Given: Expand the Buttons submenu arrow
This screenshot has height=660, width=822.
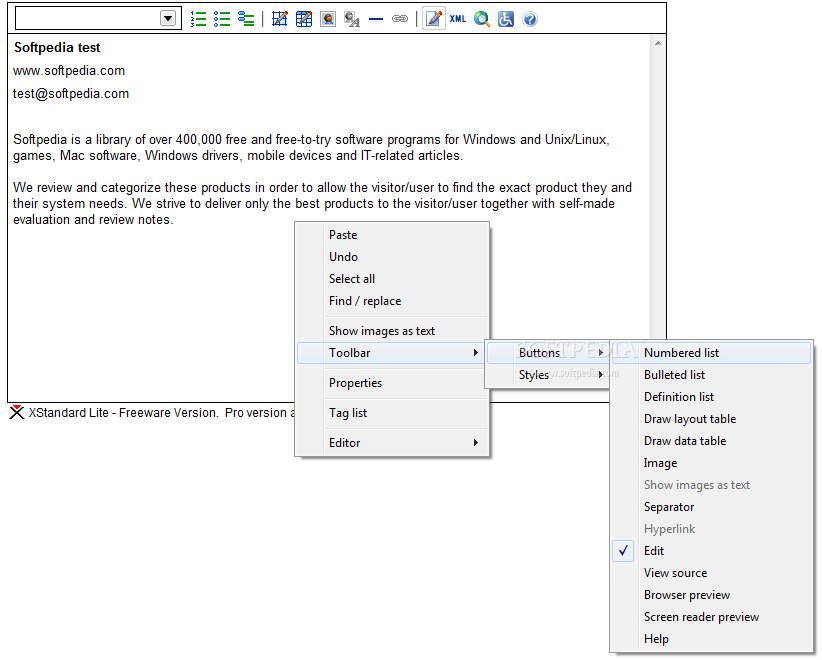Looking at the screenshot, I should [x=601, y=353].
